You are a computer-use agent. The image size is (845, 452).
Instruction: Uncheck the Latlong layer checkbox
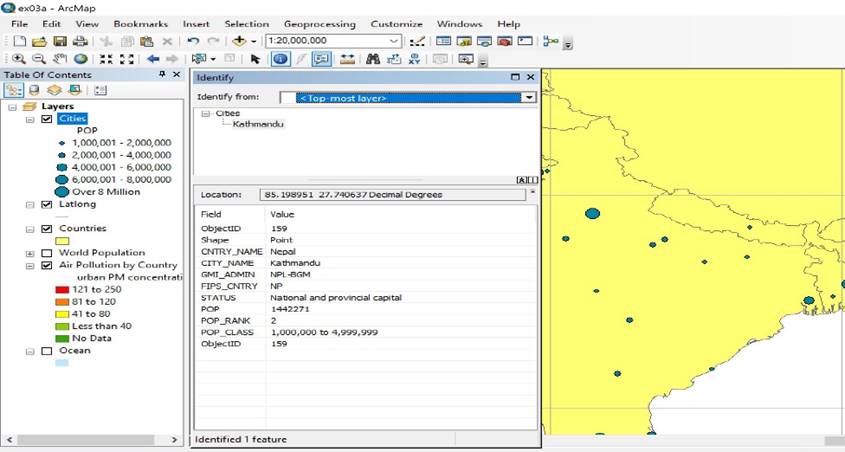pyautogui.click(x=47, y=204)
